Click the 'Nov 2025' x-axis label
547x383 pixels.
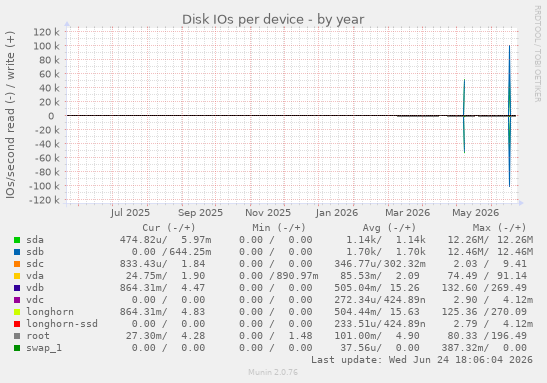pos(268,213)
